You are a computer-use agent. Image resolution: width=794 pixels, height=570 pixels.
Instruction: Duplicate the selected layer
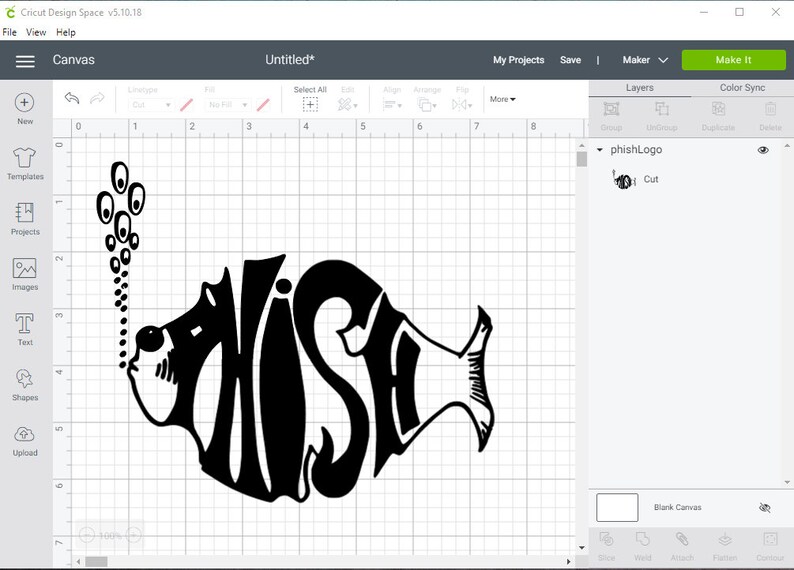(x=718, y=115)
